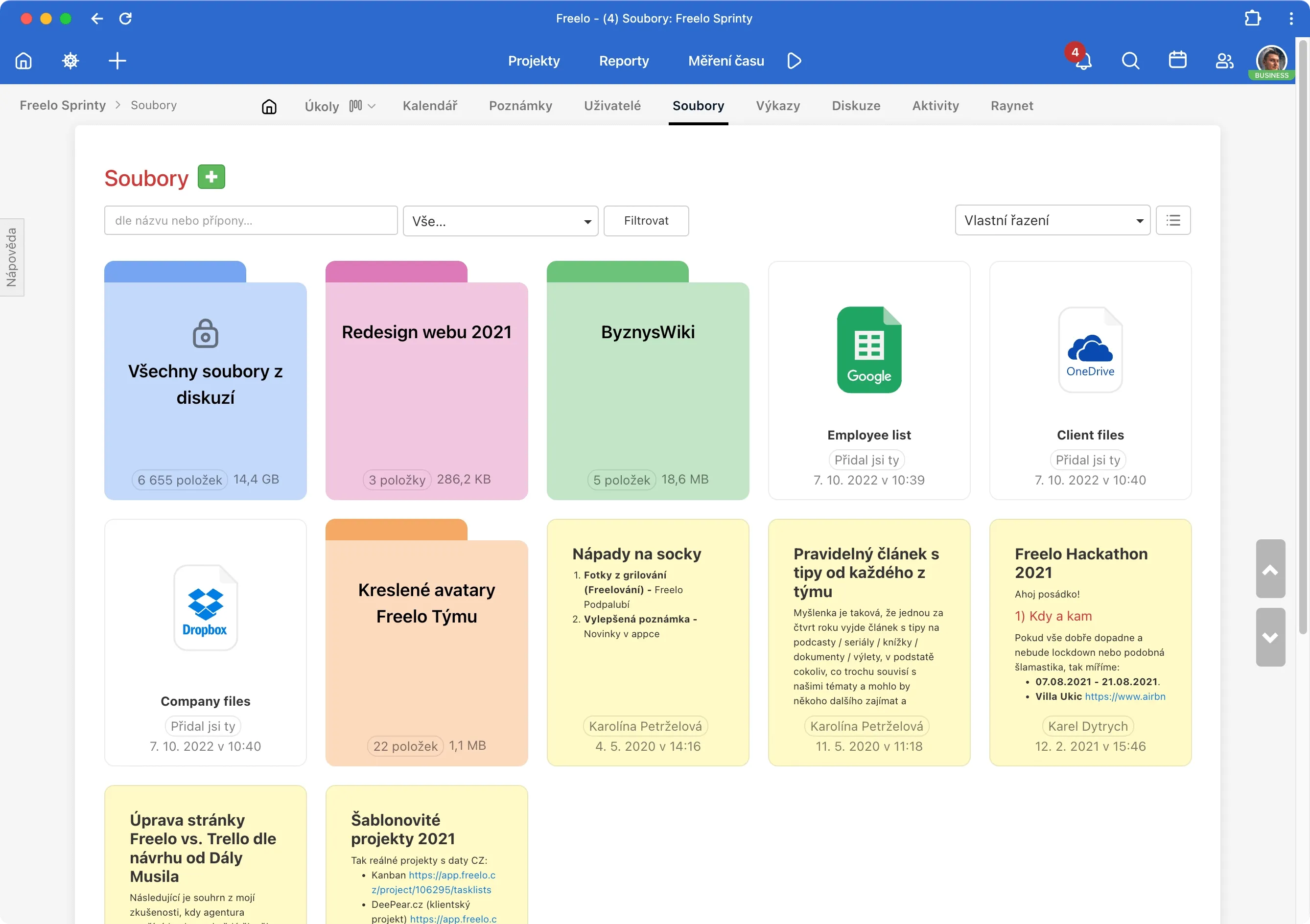1310x924 pixels.
Task: Click the plus create icon in header
Action: pos(117,61)
